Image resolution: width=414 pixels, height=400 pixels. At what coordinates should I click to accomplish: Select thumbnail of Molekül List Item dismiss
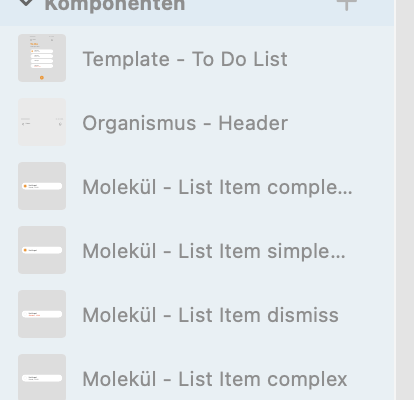click(x=42, y=314)
